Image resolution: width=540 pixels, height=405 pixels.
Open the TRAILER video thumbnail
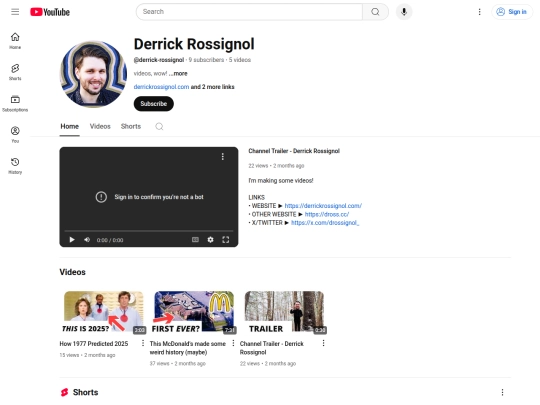click(284, 312)
